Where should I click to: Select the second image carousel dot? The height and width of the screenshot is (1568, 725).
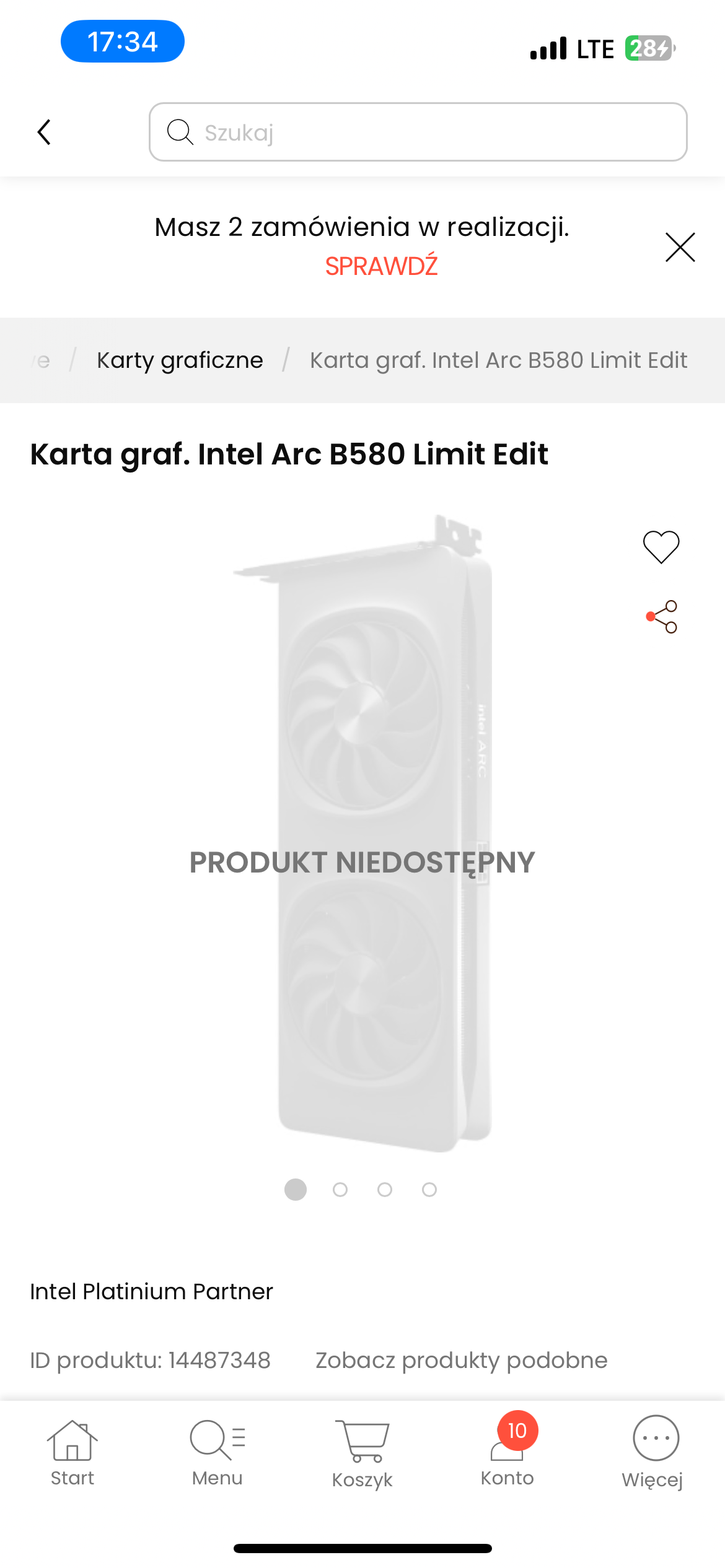[x=340, y=1190]
